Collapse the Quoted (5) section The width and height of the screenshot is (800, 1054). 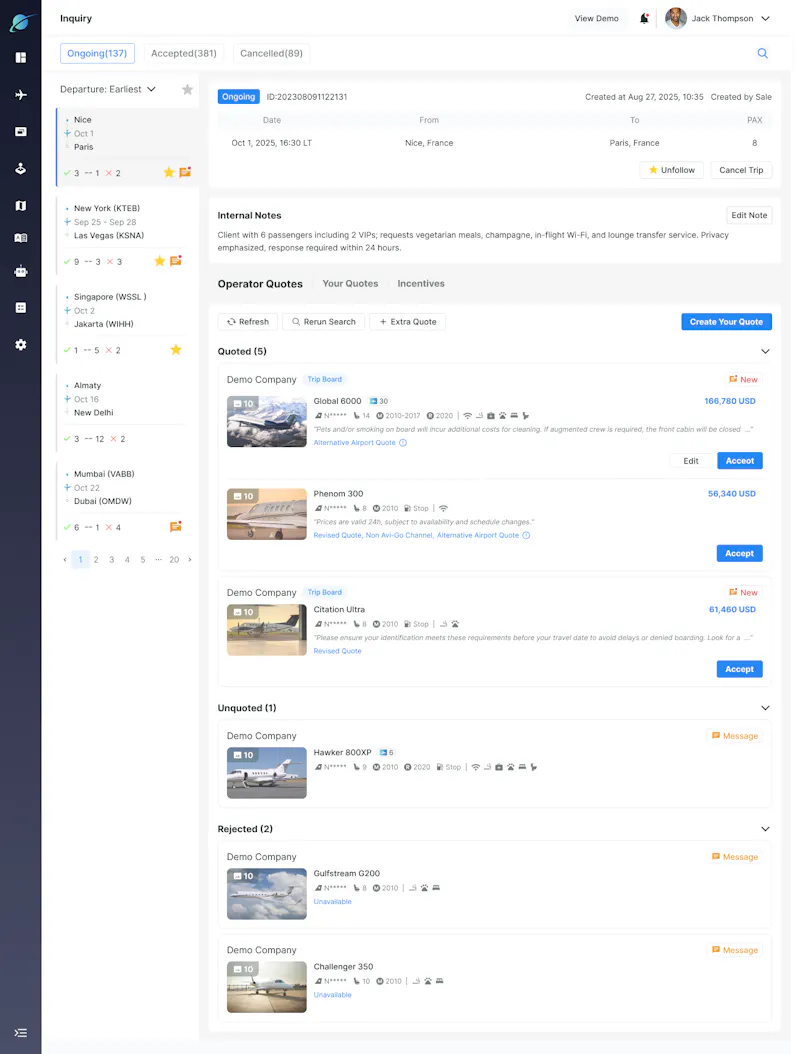(x=765, y=352)
